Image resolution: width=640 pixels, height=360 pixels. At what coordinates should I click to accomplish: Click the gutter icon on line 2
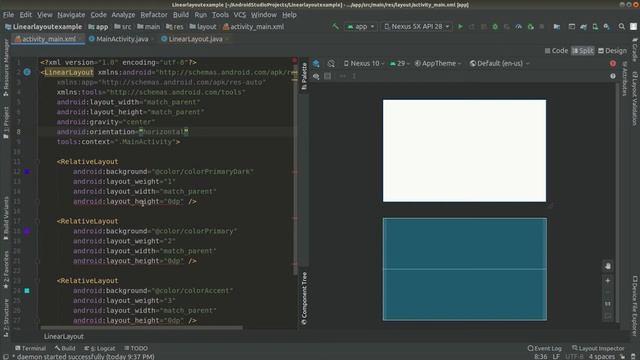27,72
